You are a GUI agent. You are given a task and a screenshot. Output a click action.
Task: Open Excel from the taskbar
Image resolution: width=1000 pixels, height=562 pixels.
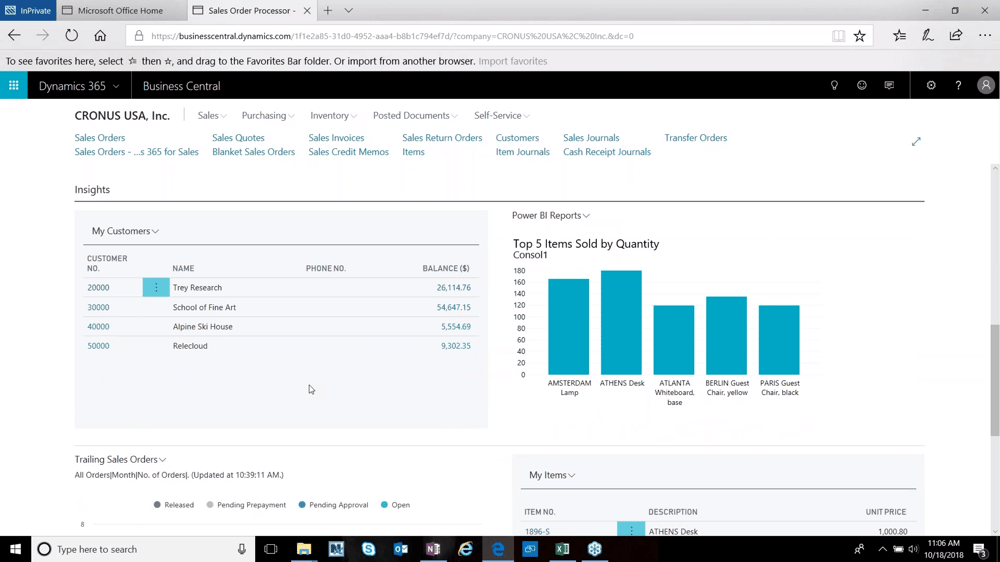pos(562,549)
